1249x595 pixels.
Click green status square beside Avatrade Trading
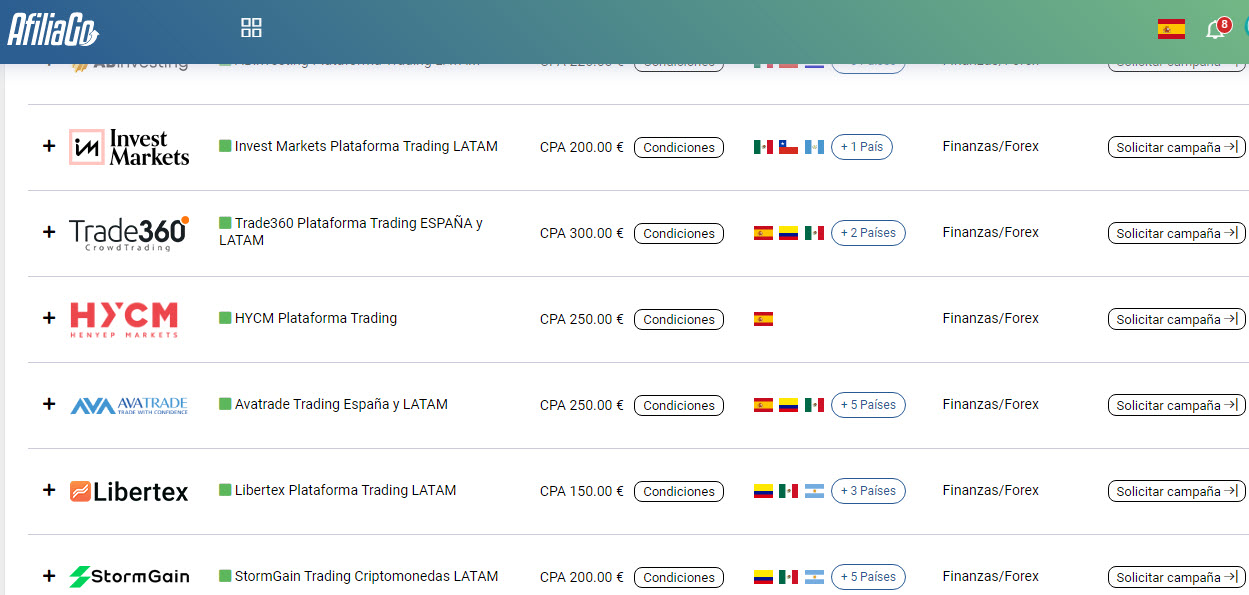(225, 404)
